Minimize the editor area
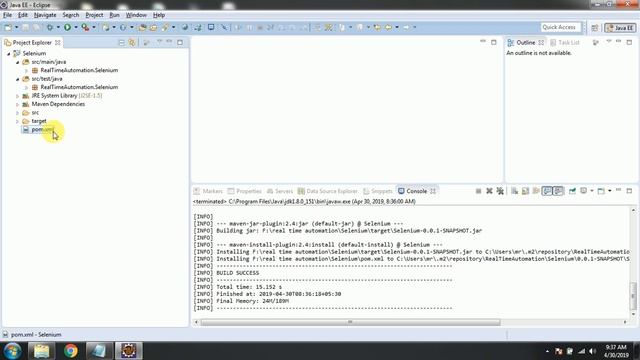The height and width of the screenshot is (360, 640). (x=483, y=42)
